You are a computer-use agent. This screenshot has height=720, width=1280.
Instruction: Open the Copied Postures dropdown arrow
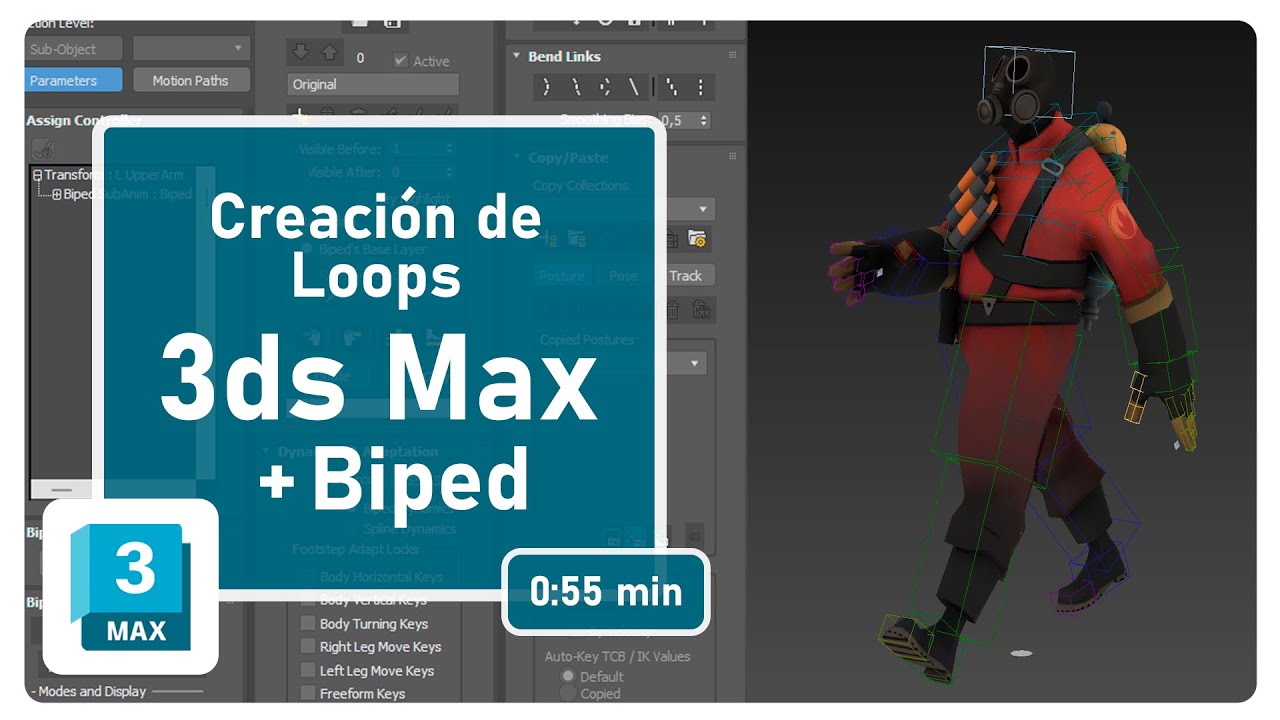694,363
